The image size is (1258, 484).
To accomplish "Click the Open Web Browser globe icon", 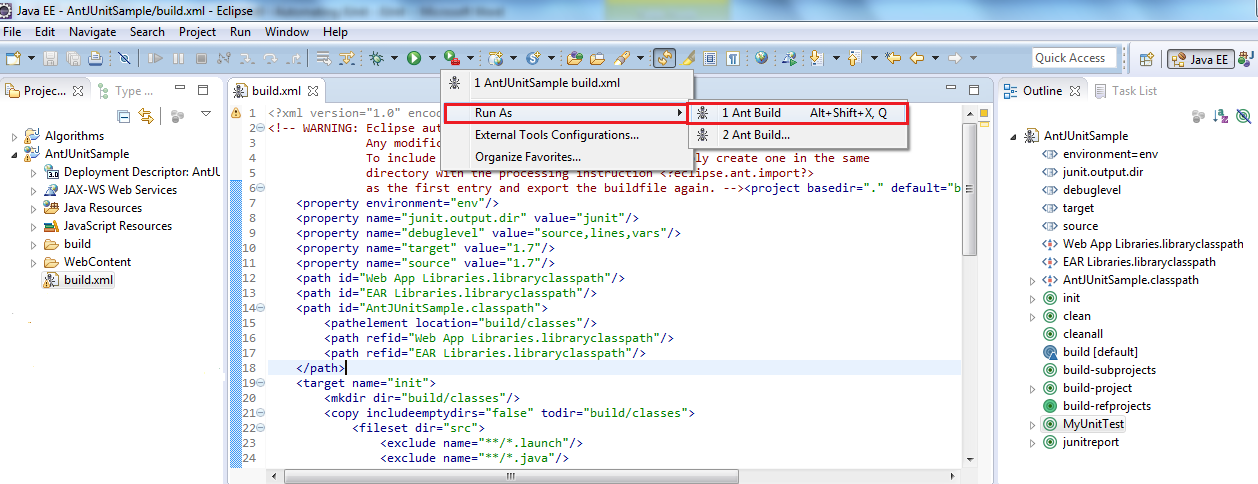I will click(x=761, y=59).
